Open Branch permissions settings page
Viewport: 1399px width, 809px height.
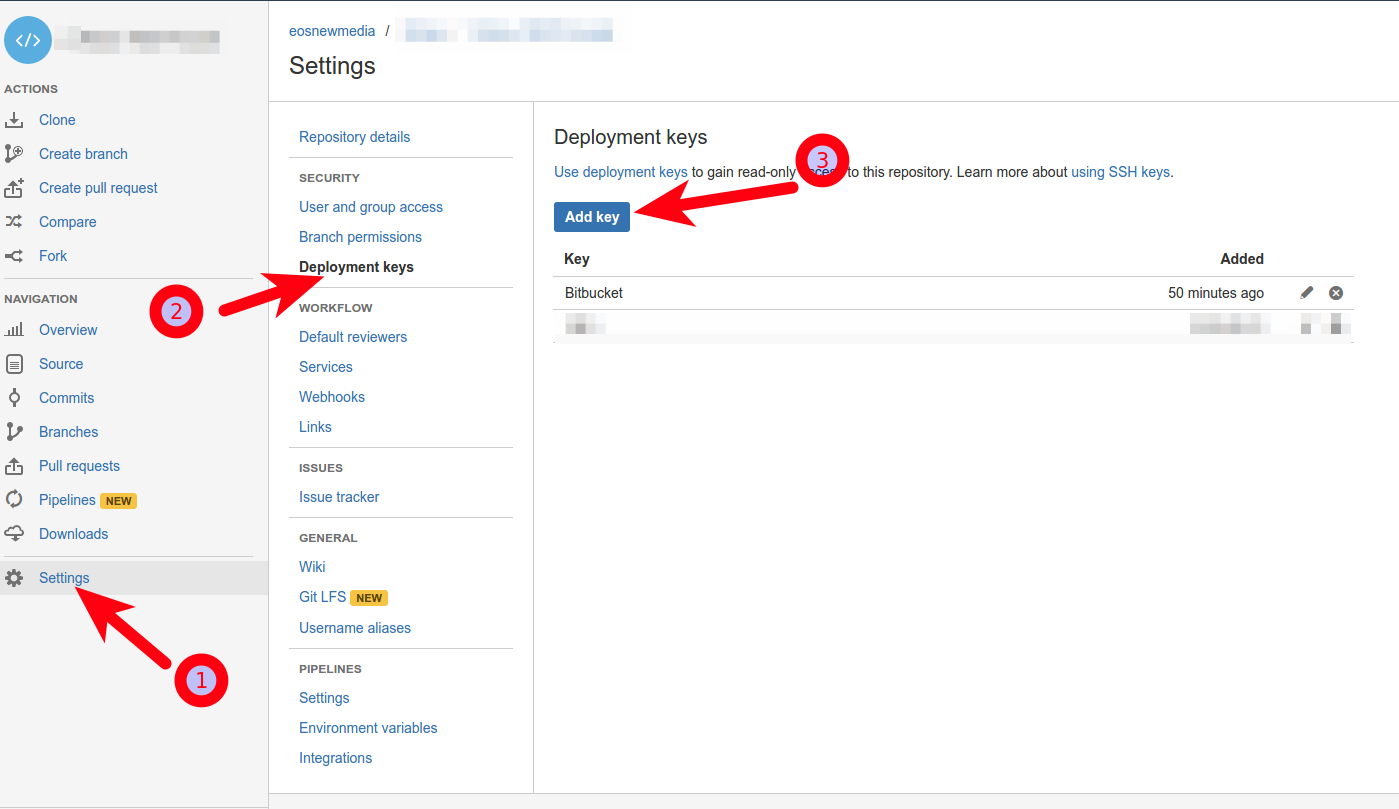click(x=360, y=237)
